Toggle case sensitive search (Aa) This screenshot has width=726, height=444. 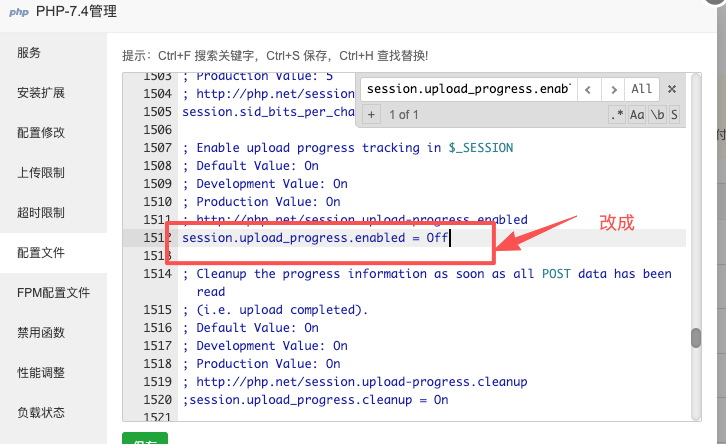click(x=637, y=114)
